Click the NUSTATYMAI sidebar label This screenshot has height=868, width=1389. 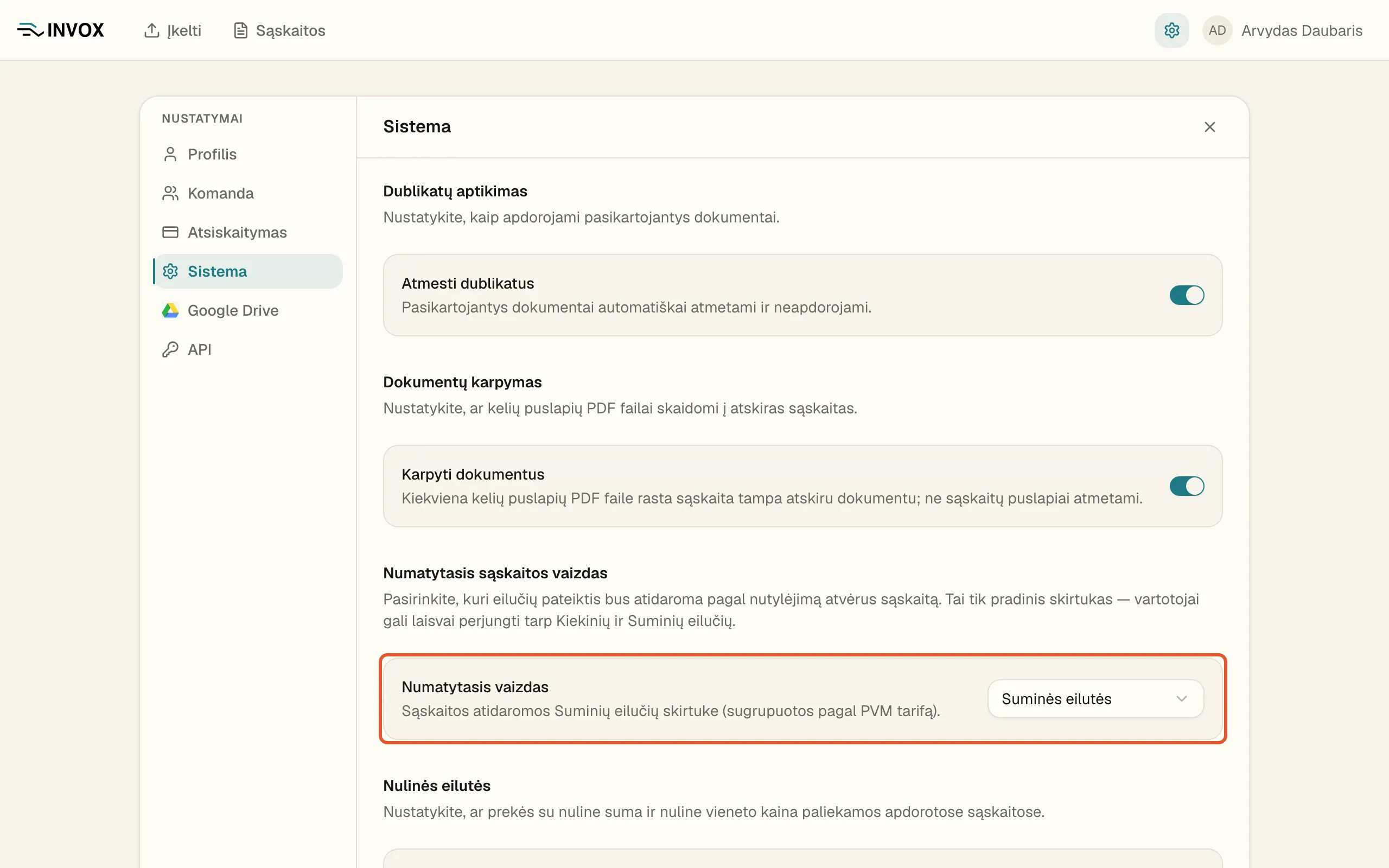pyautogui.click(x=202, y=118)
